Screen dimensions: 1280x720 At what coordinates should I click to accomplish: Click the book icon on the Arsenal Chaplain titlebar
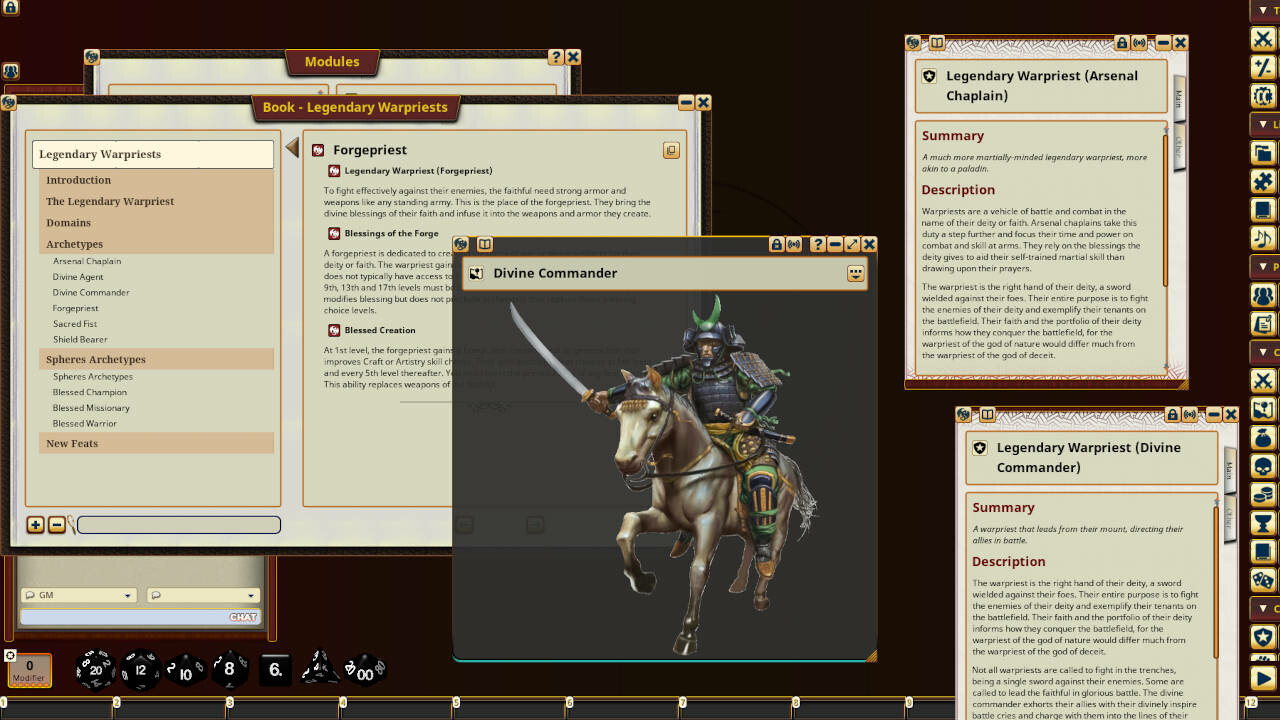937,43
